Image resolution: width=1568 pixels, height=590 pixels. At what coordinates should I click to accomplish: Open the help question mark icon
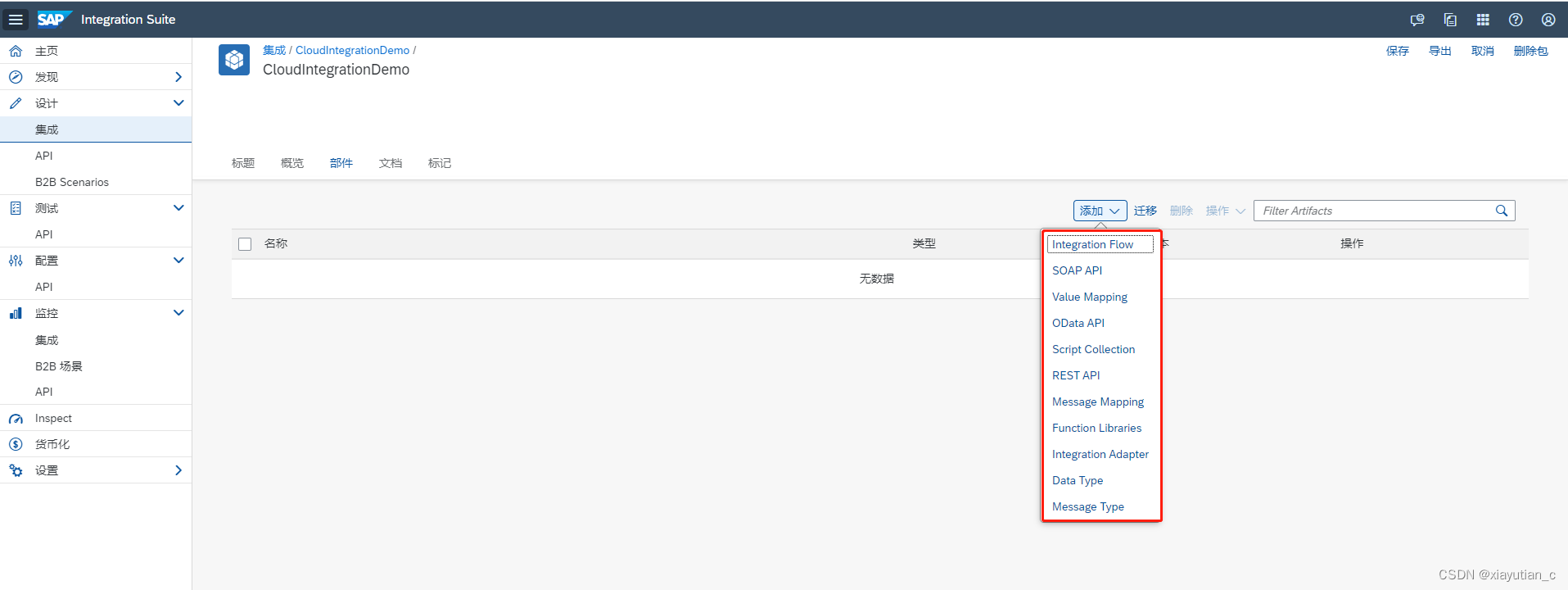pyautogui.click(x=1516, y=20)
